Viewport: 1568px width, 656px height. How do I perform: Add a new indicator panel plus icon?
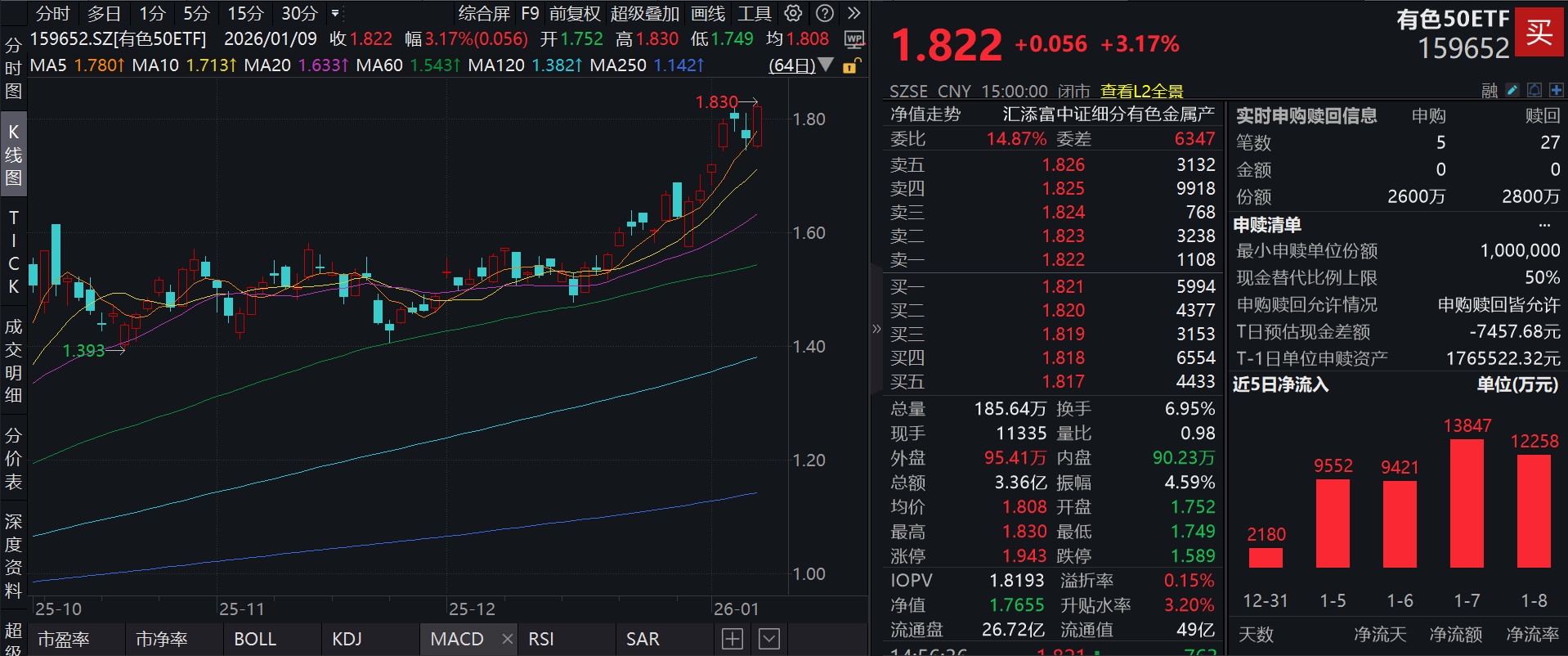click(x=732, y=639)
